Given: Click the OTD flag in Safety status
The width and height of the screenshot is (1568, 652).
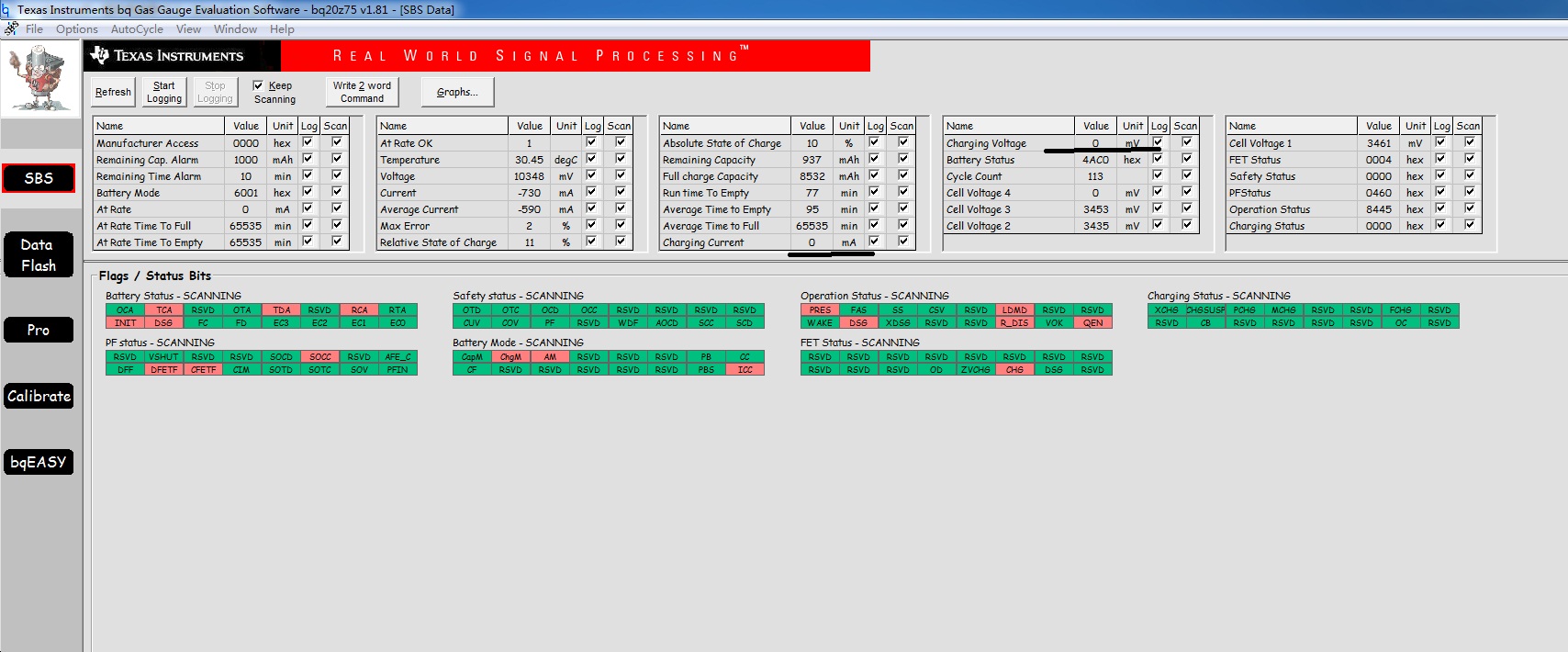Looking at the screenshot, I should tap(472, 310).
